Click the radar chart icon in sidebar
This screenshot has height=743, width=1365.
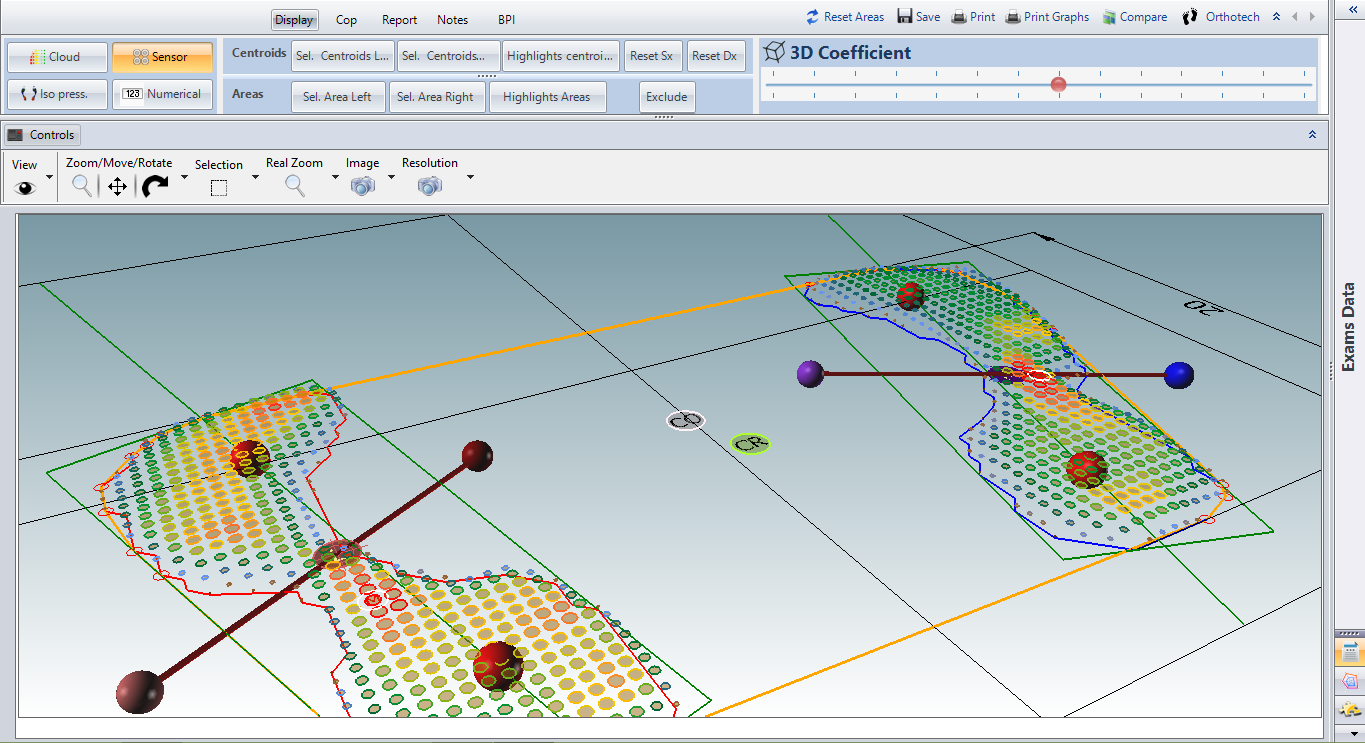(1350, 682)
